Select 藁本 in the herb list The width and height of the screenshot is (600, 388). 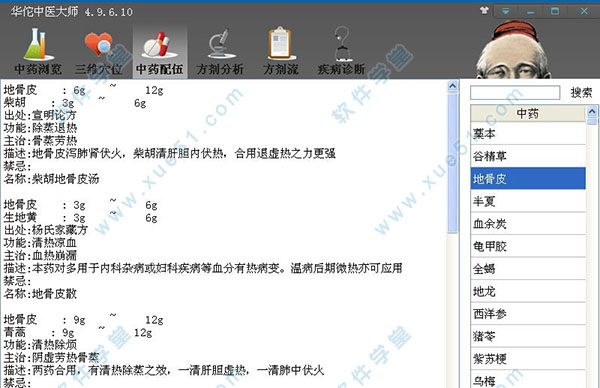click(528, 134)
